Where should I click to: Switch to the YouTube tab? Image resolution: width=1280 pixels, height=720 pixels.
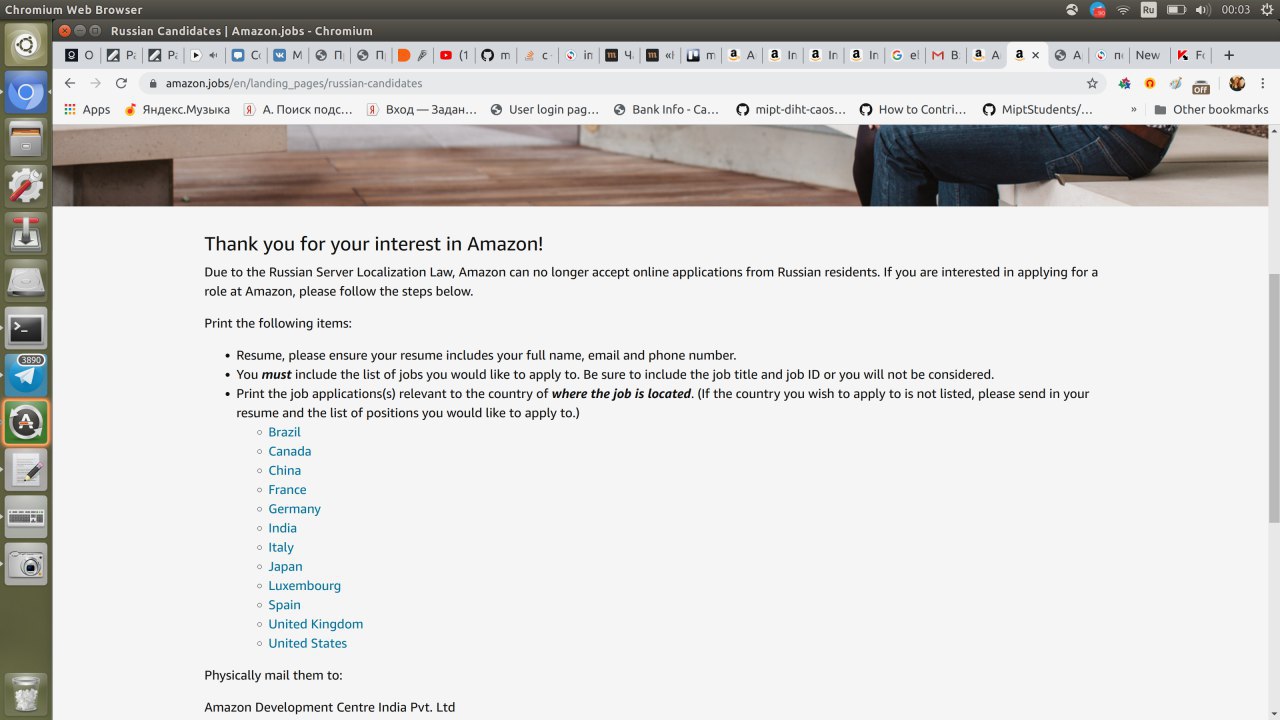[x=454, y=55]
